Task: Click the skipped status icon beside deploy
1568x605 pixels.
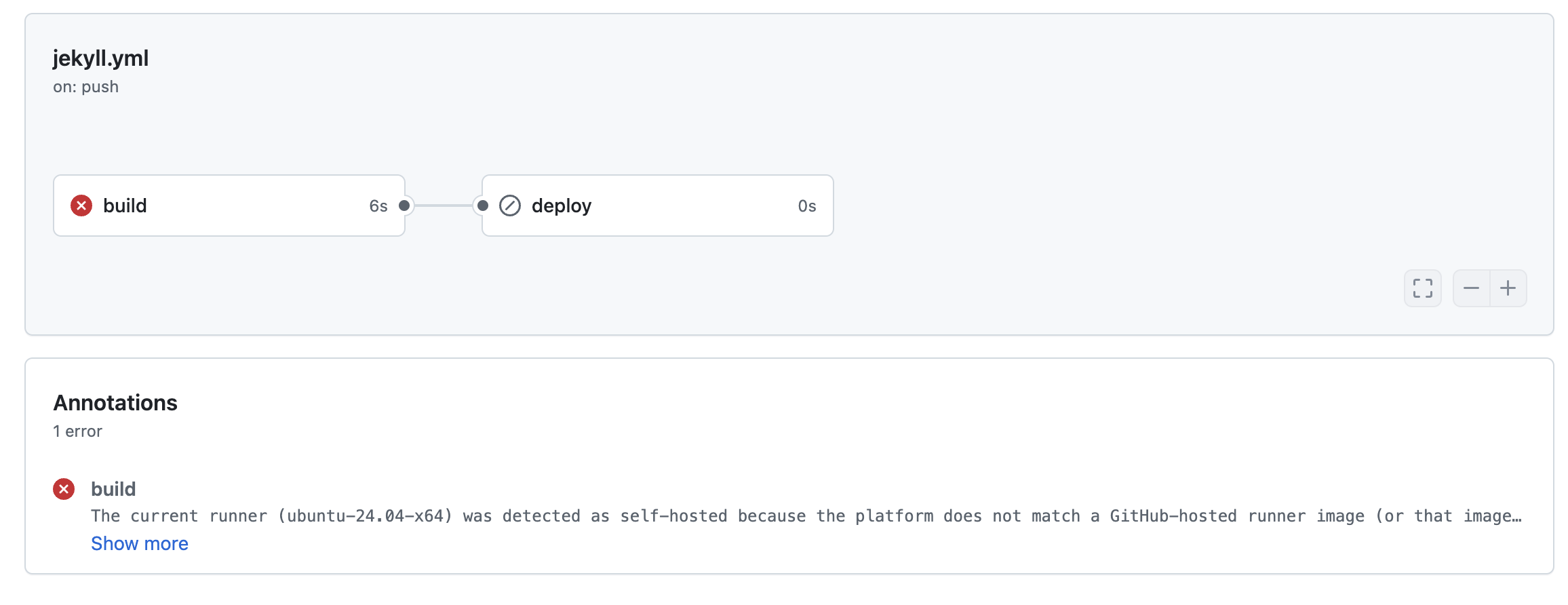Action: tap(509, 206)
